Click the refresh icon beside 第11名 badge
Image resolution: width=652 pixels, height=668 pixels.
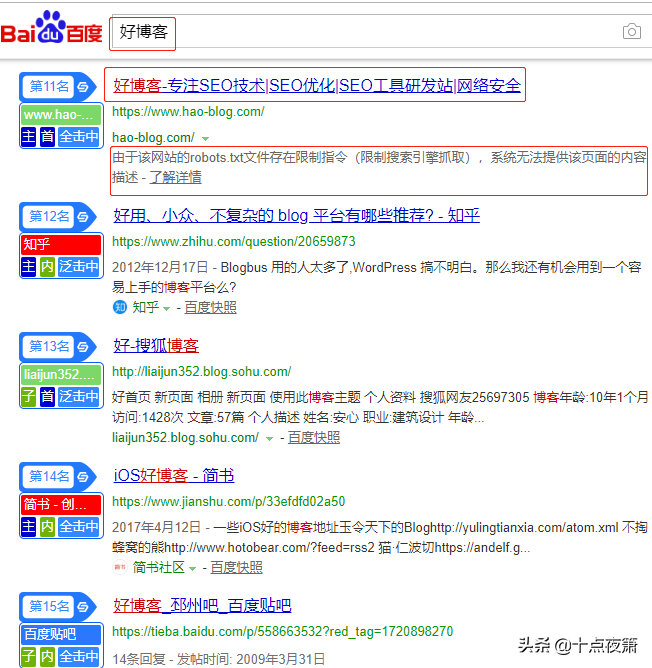tap(83, 87)
